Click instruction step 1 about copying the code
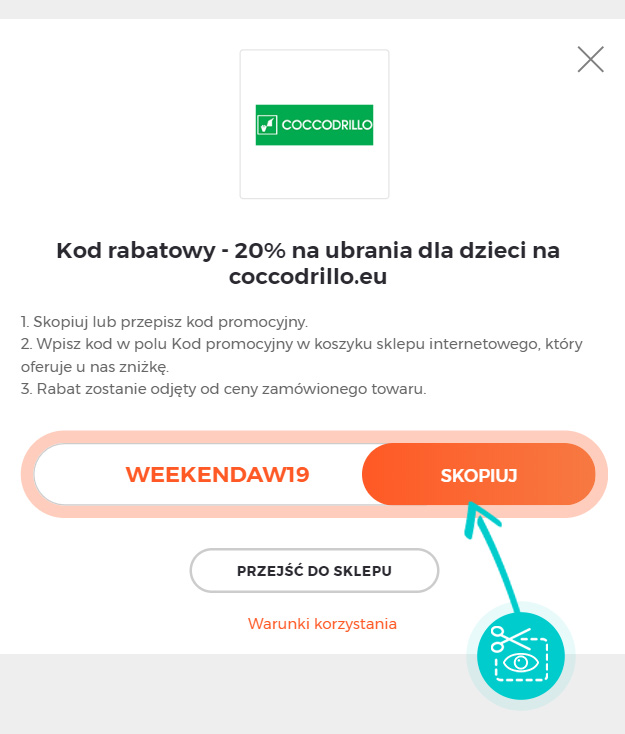625x734 pixels. pos(164,322)
